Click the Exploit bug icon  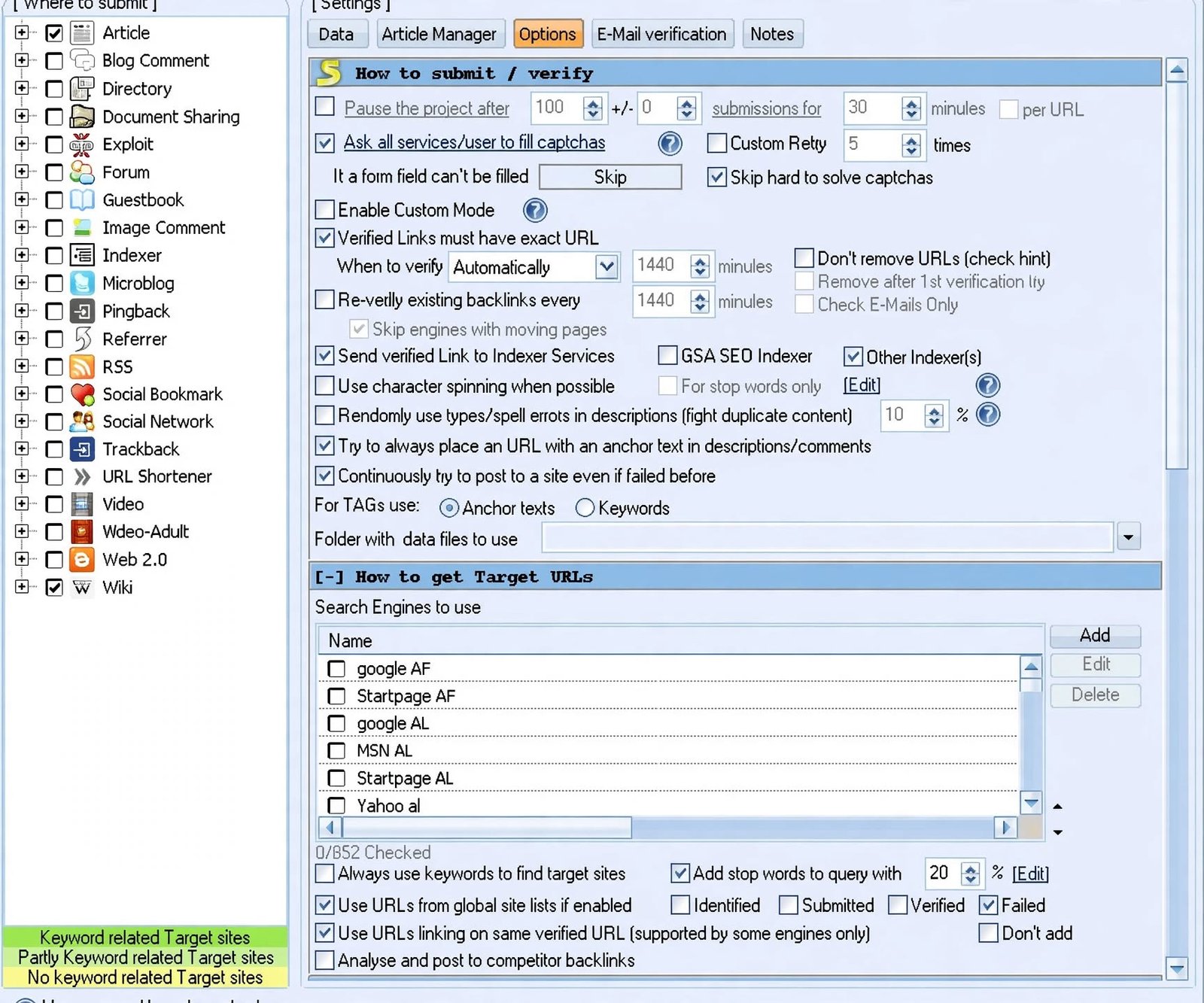pos(81,144)
